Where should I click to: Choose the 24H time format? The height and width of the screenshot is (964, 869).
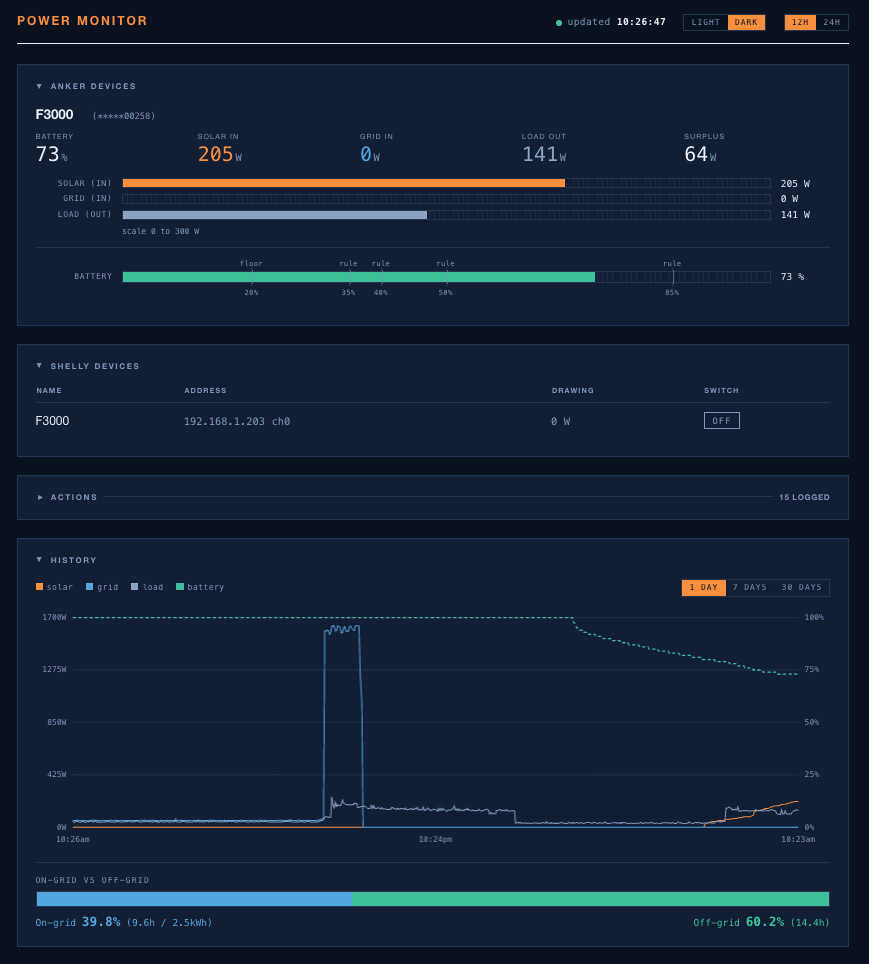pyautogui.click(x=832, y=22)
